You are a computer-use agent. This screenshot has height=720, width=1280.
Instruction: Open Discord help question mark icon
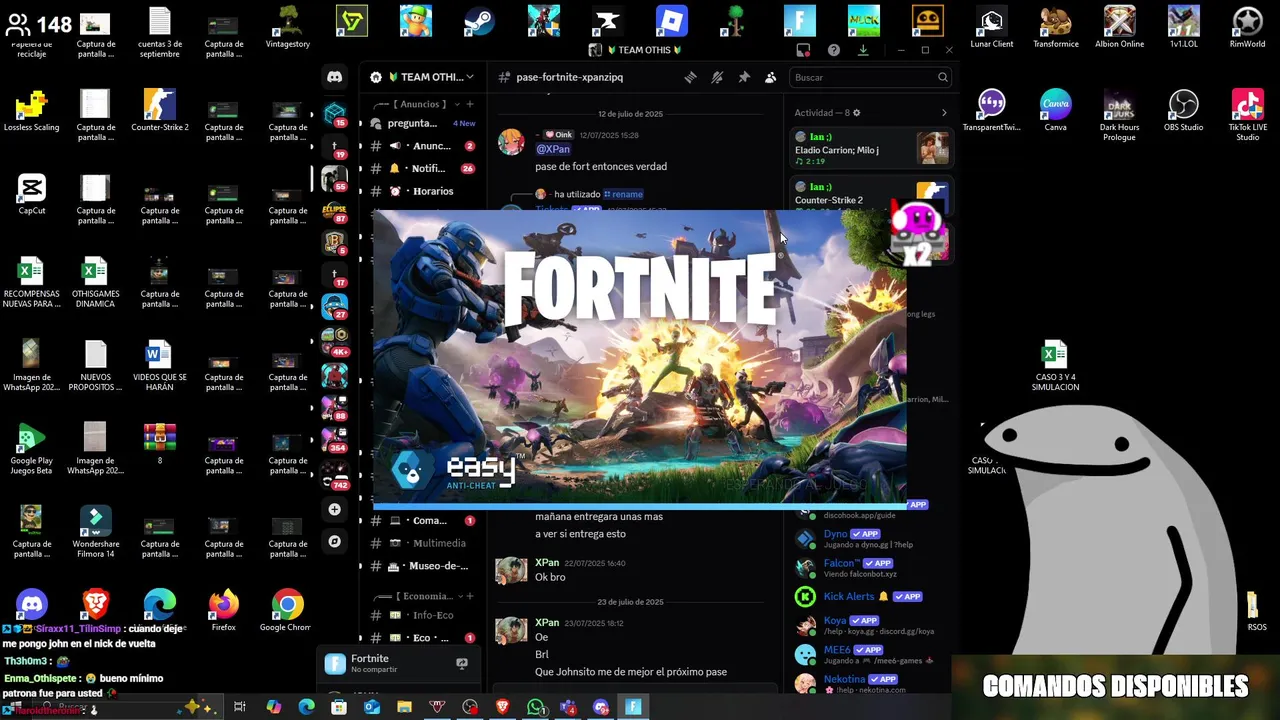pyautogui.click(x=834, y=50)
